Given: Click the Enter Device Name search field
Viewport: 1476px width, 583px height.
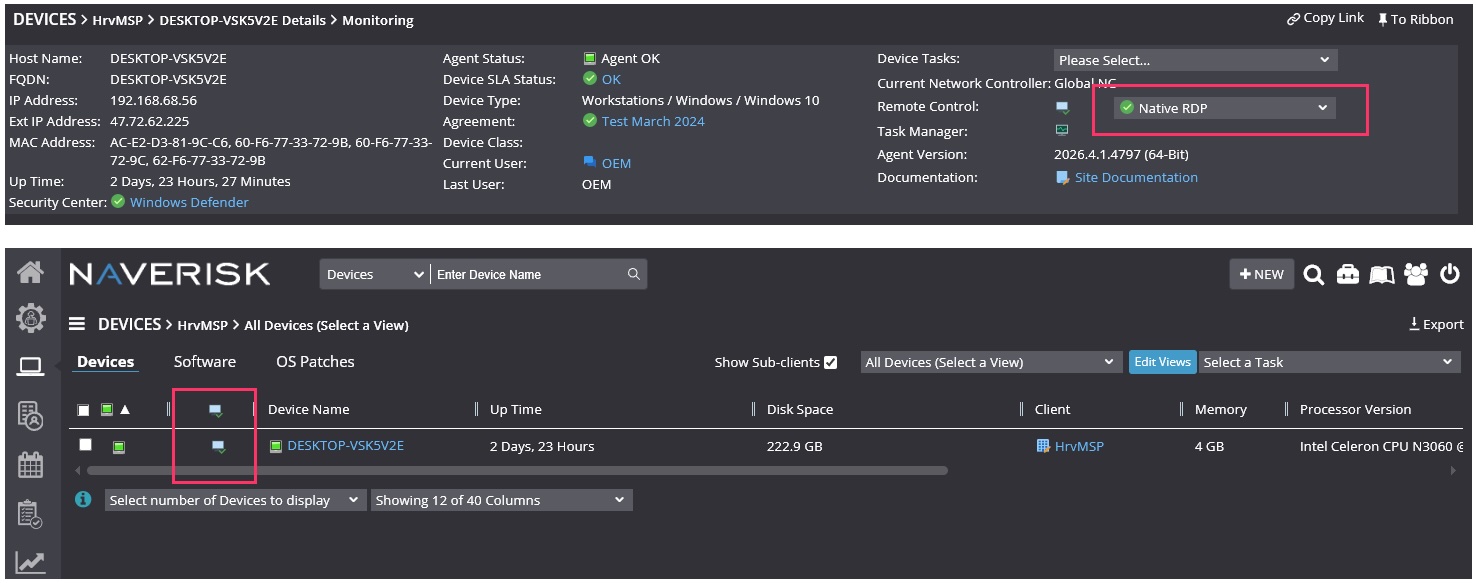Looking at the screenshot, I should point(528,274).
